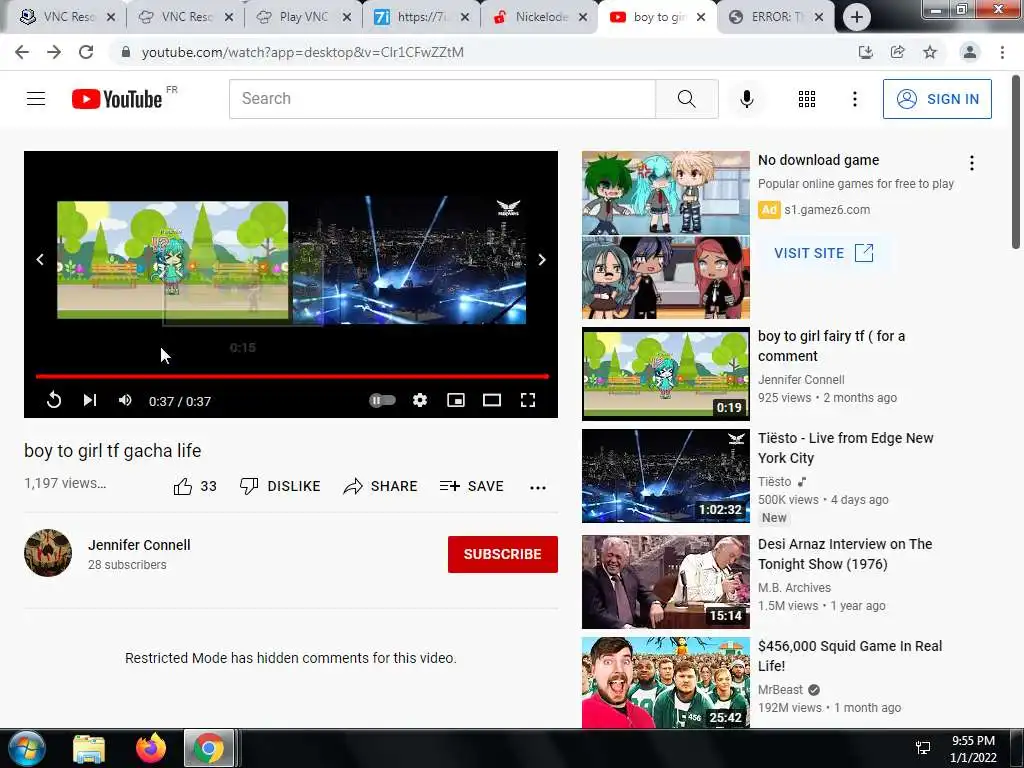Open the Jennifer Connell channel name link

click(139, 545)
